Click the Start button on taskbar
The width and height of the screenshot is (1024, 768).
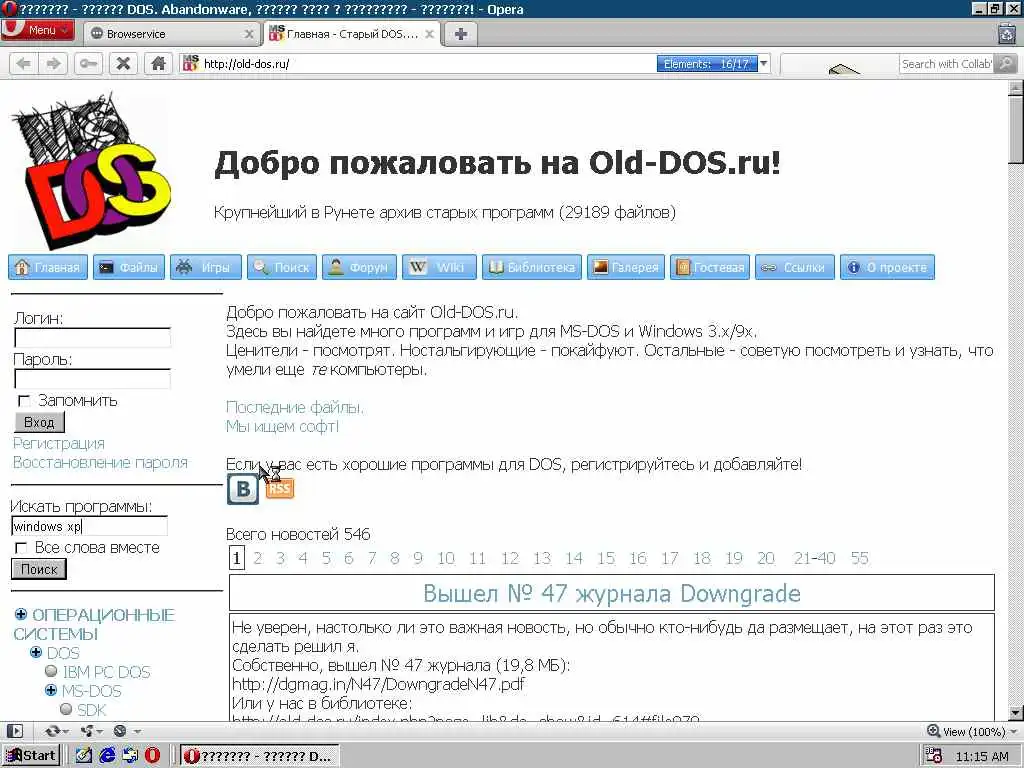(31, 756)
